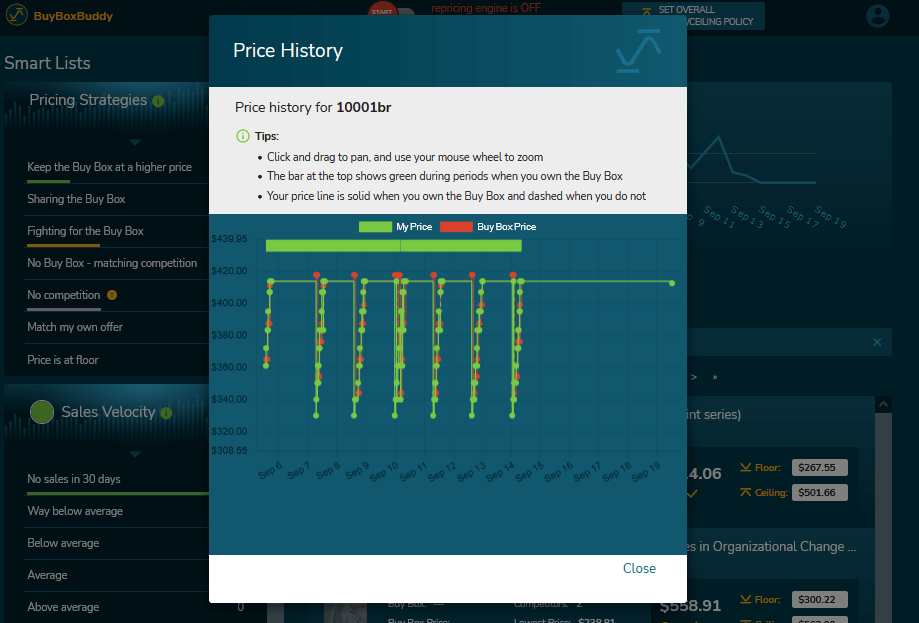Open the Match my own offer list

[75, 327]
